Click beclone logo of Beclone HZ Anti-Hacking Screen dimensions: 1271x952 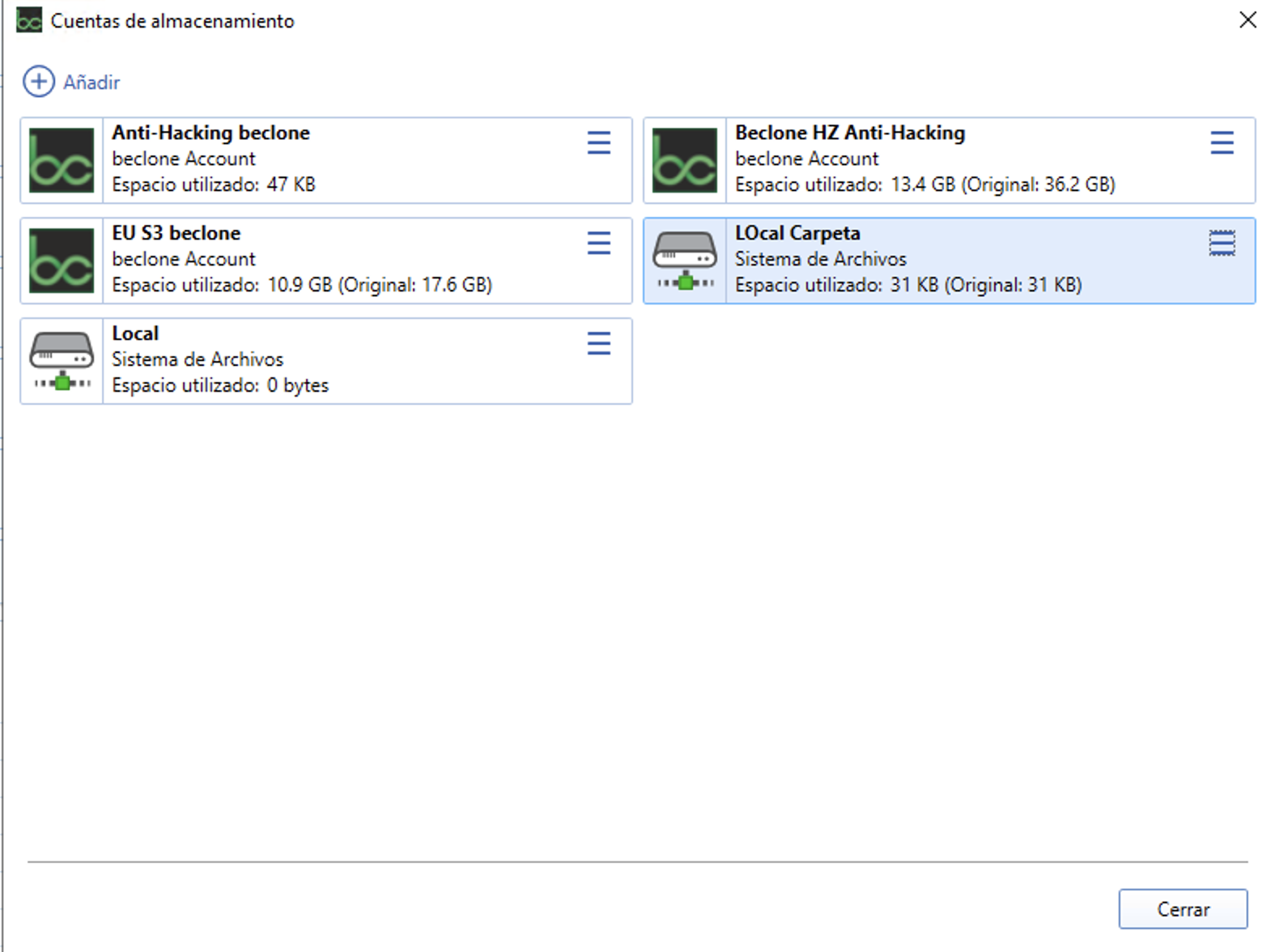click(685, 160)
